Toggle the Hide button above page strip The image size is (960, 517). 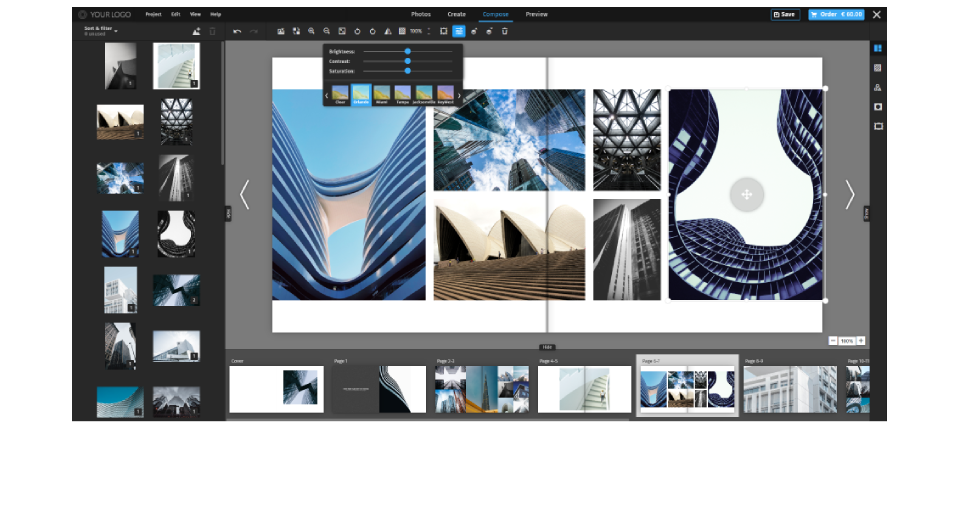click(547, 347)
